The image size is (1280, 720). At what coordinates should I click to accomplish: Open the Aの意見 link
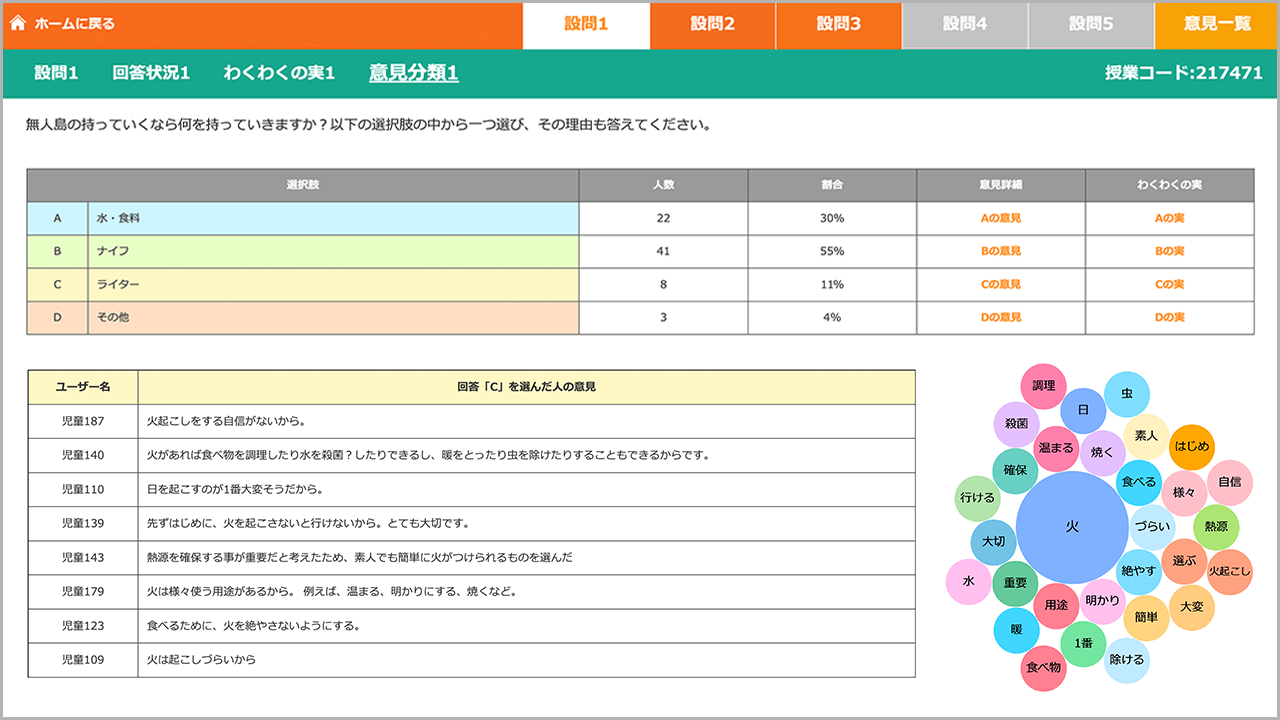1000,218
